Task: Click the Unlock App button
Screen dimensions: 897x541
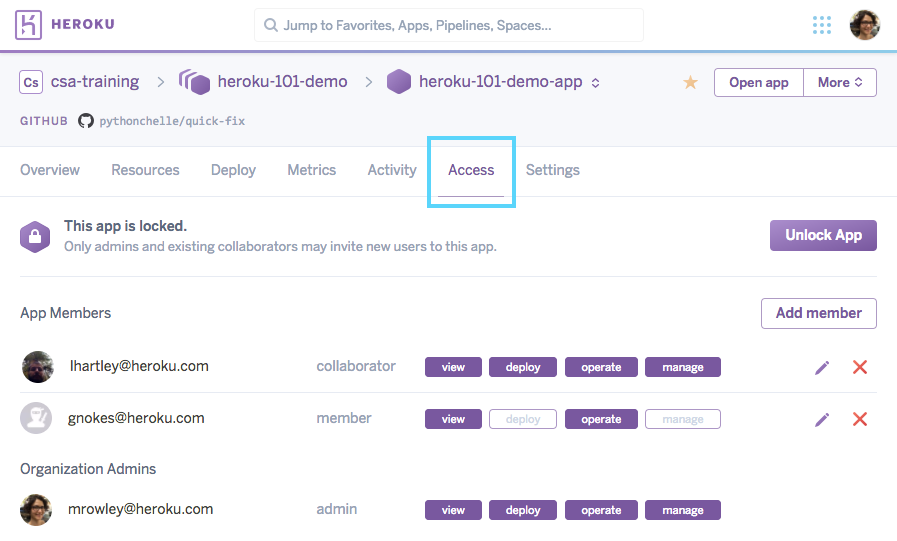Action: point(823,235)
